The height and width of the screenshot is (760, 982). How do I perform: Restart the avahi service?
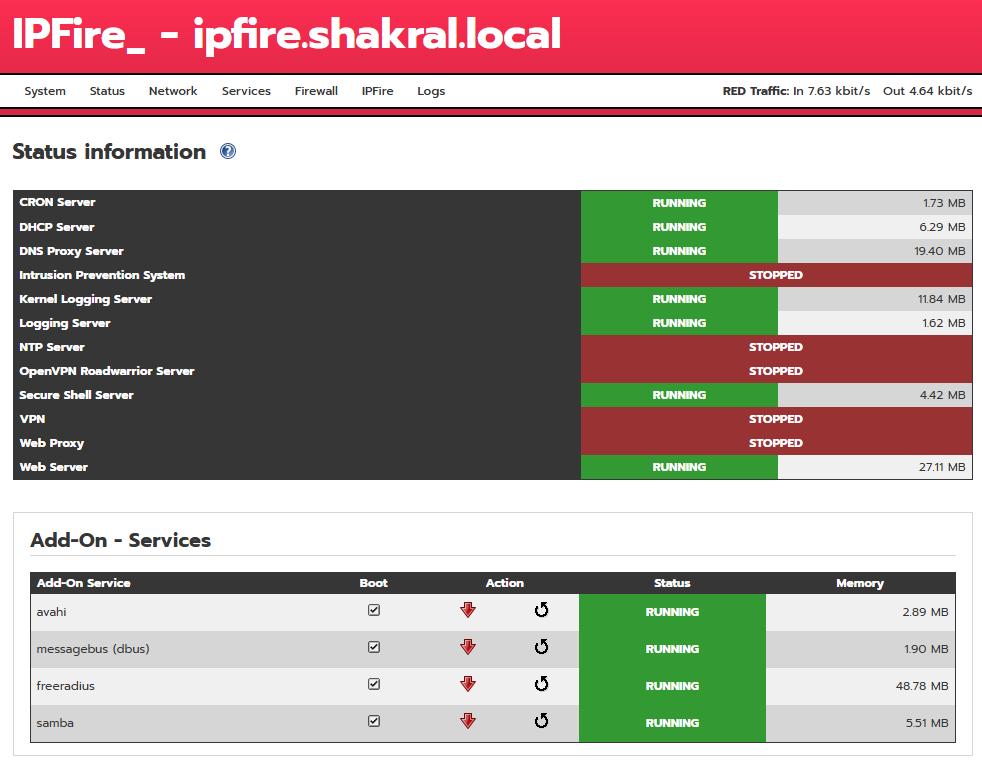click(x=542, y=610)
